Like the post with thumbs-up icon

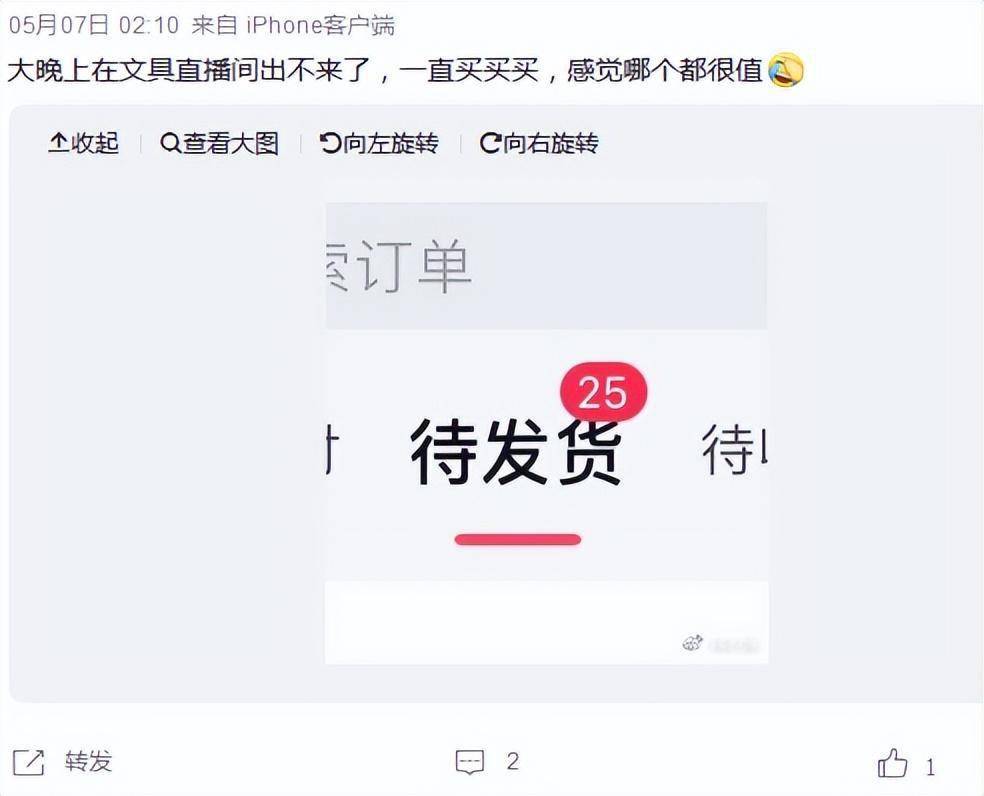[x=892, y=763]
